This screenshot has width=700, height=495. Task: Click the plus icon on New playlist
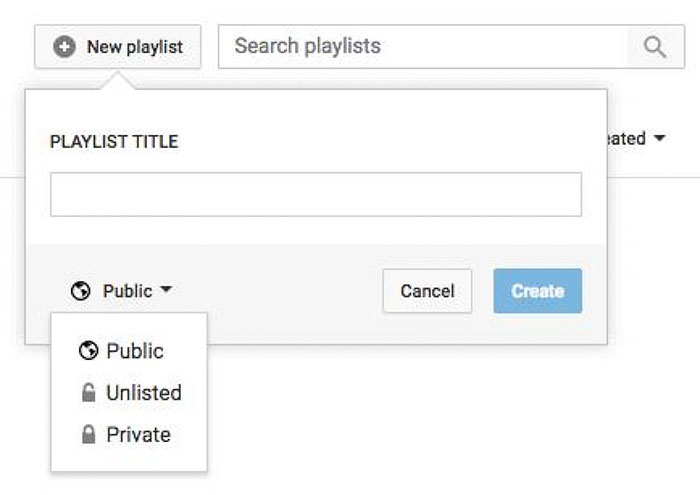point(64,47)
